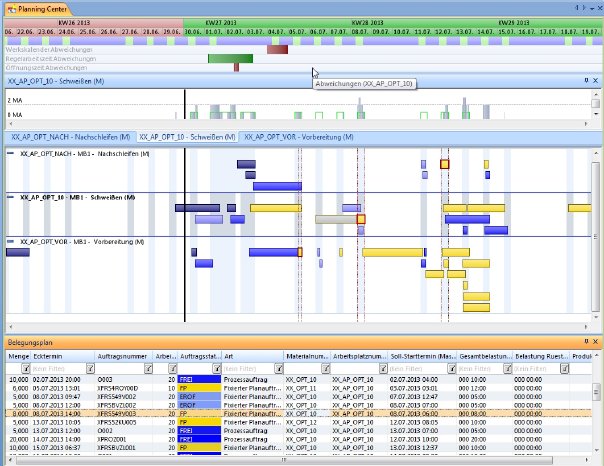Open the Gesamtbelastun... column filter icon
This screenshot has height=466, width=604.
coord(507,369)
